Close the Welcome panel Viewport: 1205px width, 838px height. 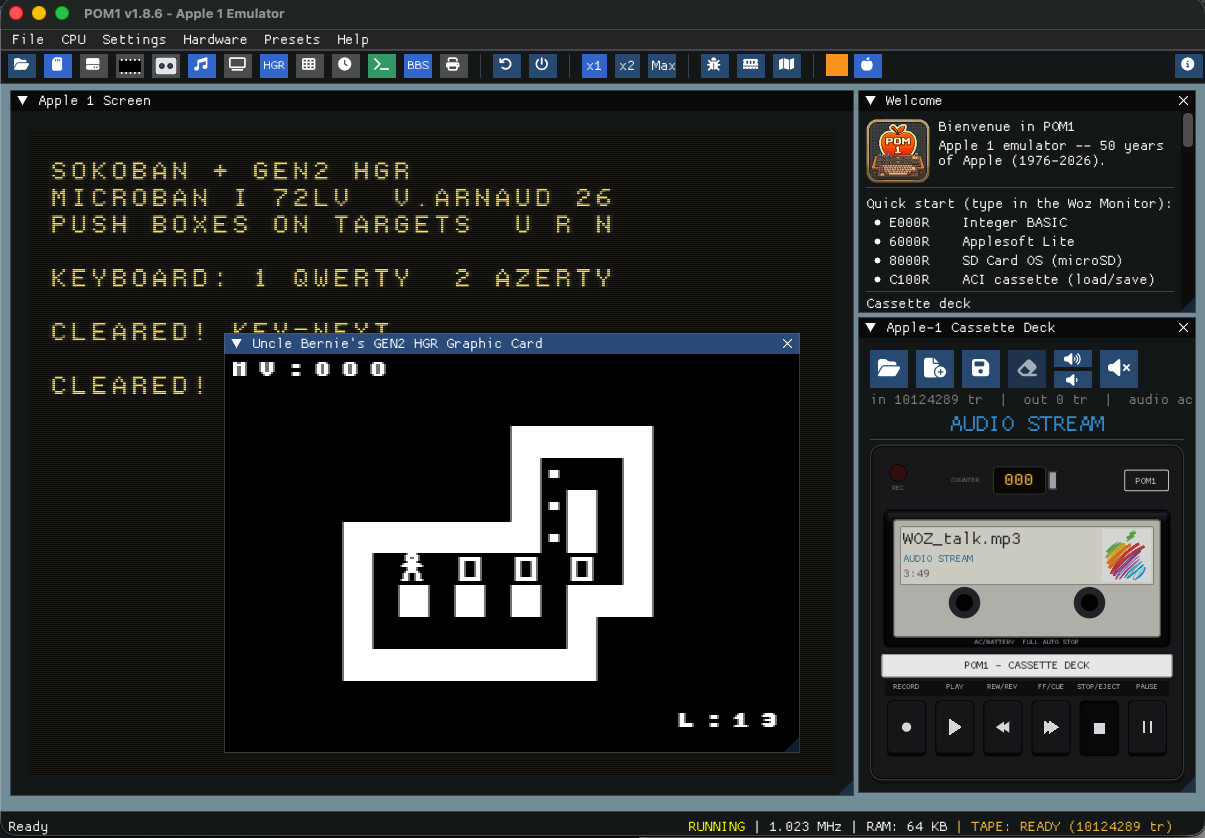(1184, 100)
